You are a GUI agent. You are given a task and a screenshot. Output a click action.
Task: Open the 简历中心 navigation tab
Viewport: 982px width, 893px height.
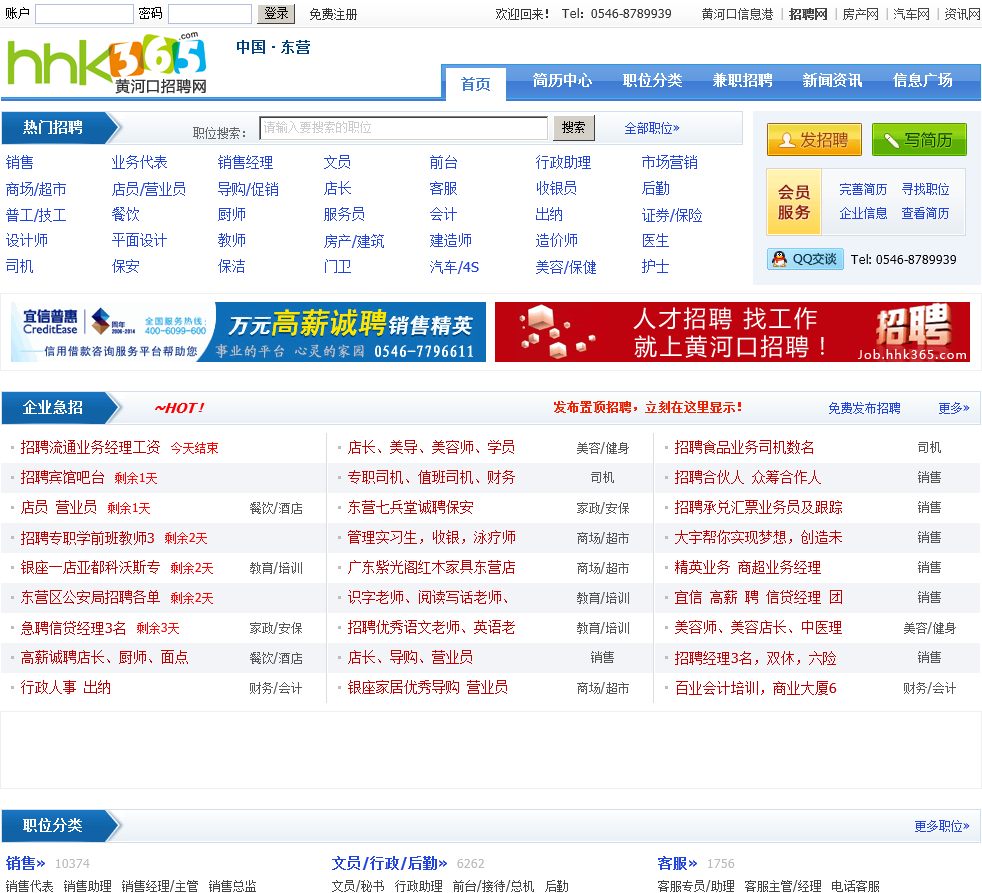point(562,81)
